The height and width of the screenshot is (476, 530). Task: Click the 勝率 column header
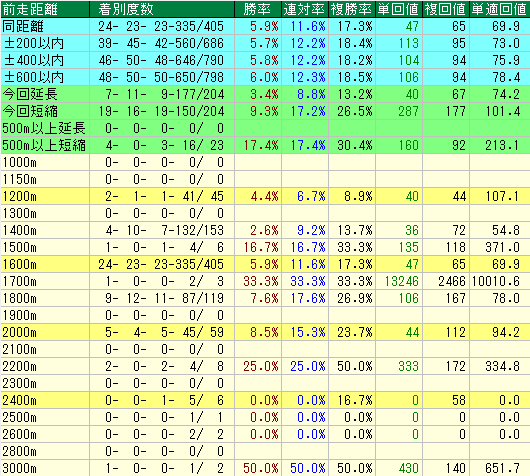click(258, 9)
